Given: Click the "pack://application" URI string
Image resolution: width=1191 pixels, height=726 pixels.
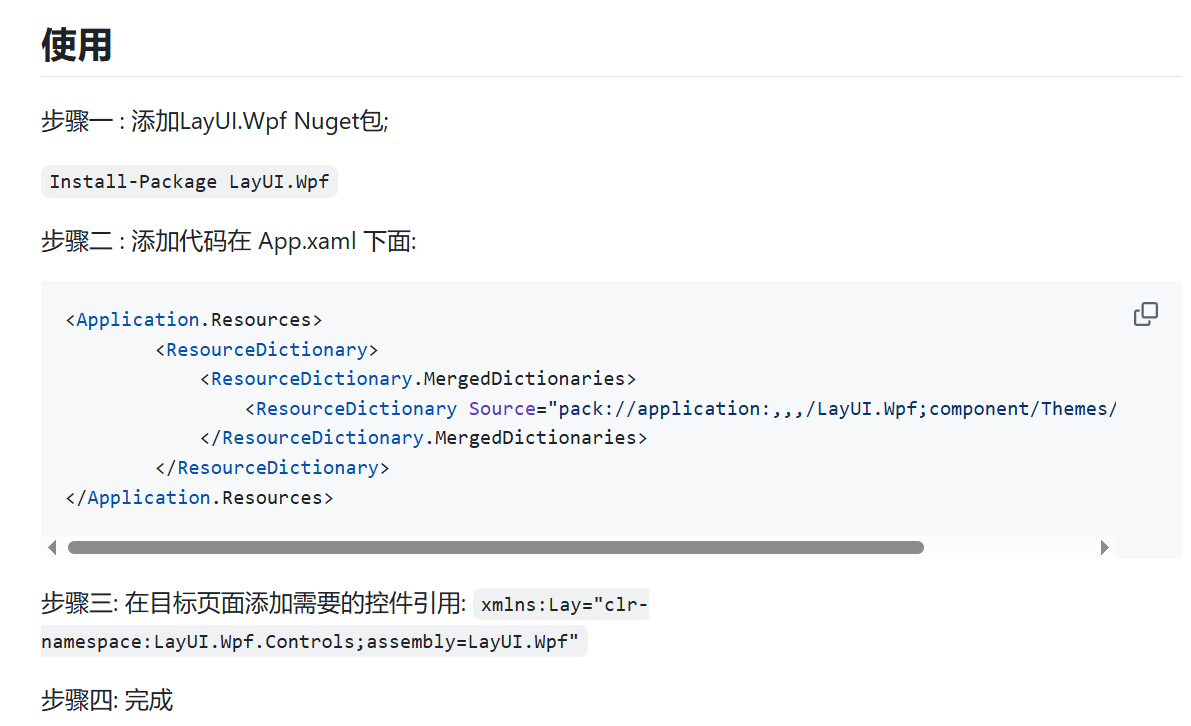Looking at the screenshot, I should [660, 408].
